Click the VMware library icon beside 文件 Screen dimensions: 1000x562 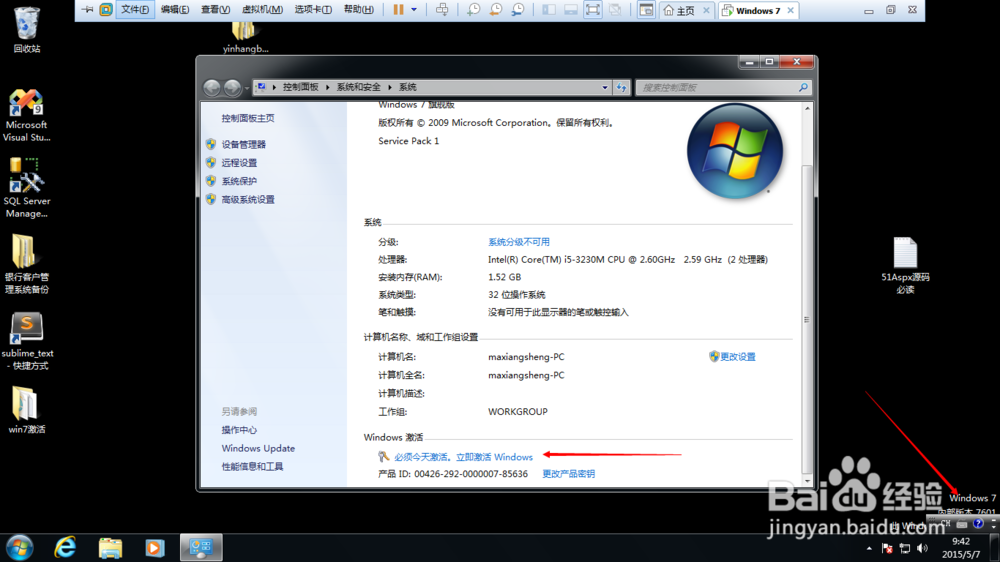(x=106, y=10)
